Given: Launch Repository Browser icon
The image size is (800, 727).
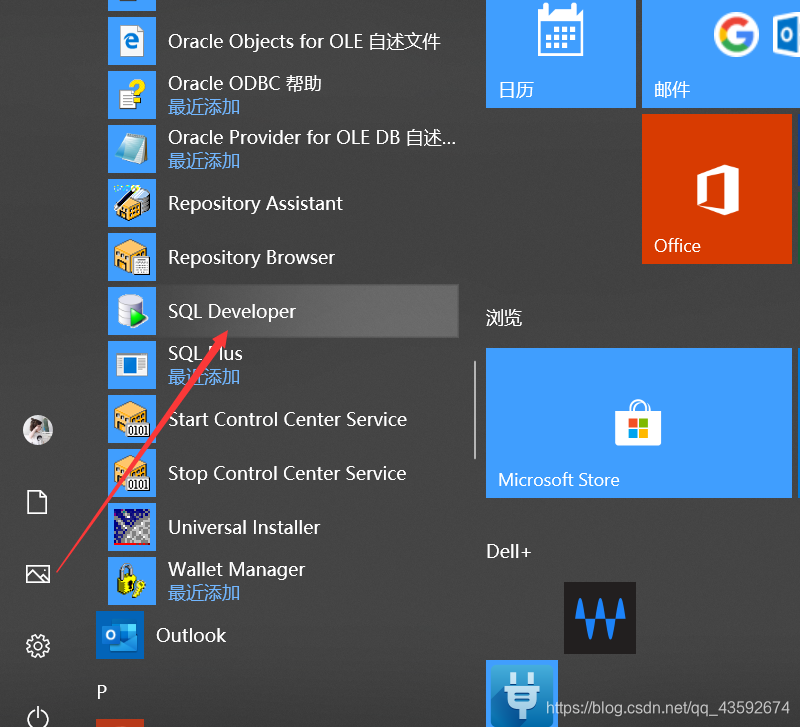Looking at the screenshot, I should coord(132,257).
